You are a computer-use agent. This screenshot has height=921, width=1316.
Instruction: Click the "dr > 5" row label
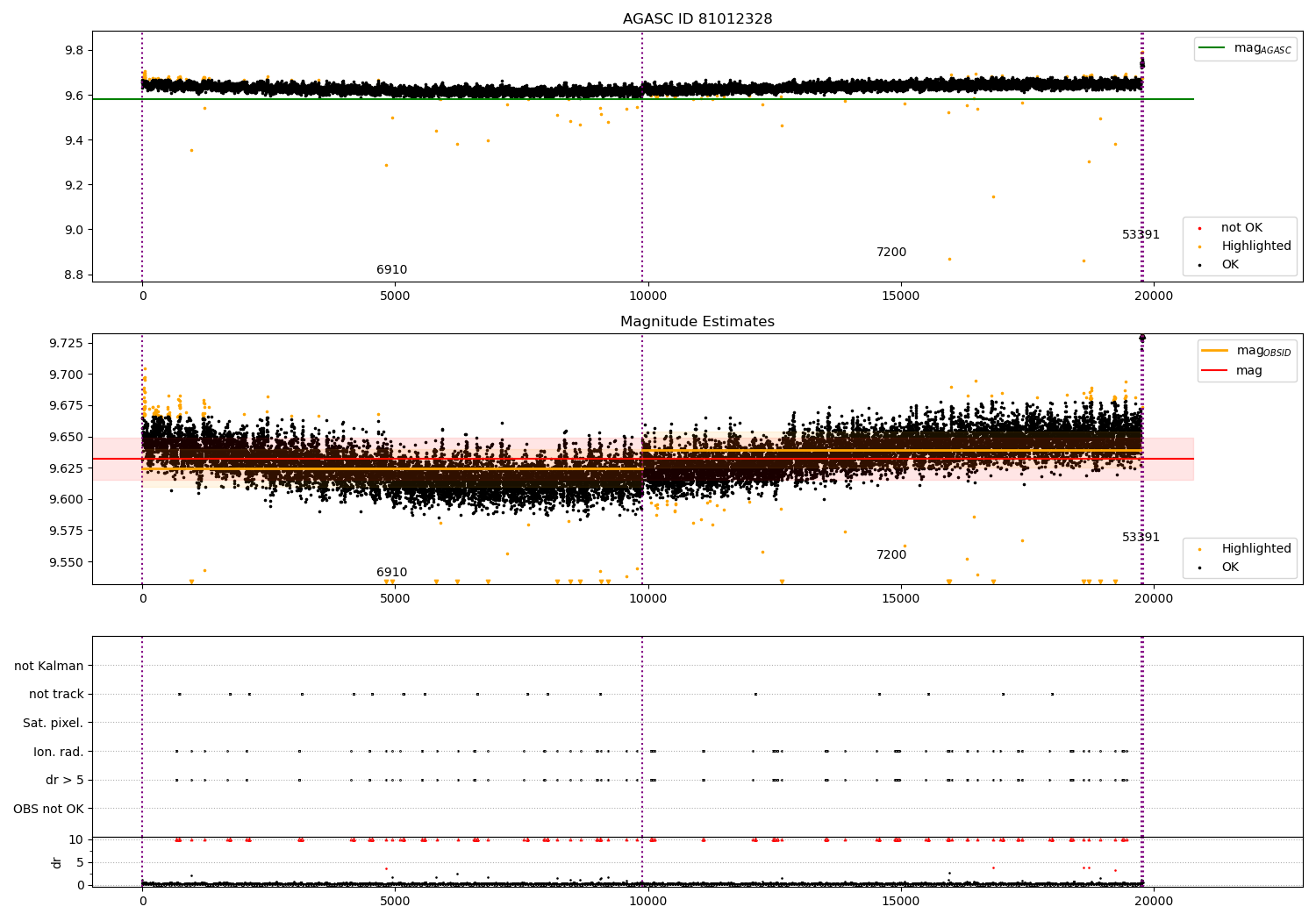65,781
